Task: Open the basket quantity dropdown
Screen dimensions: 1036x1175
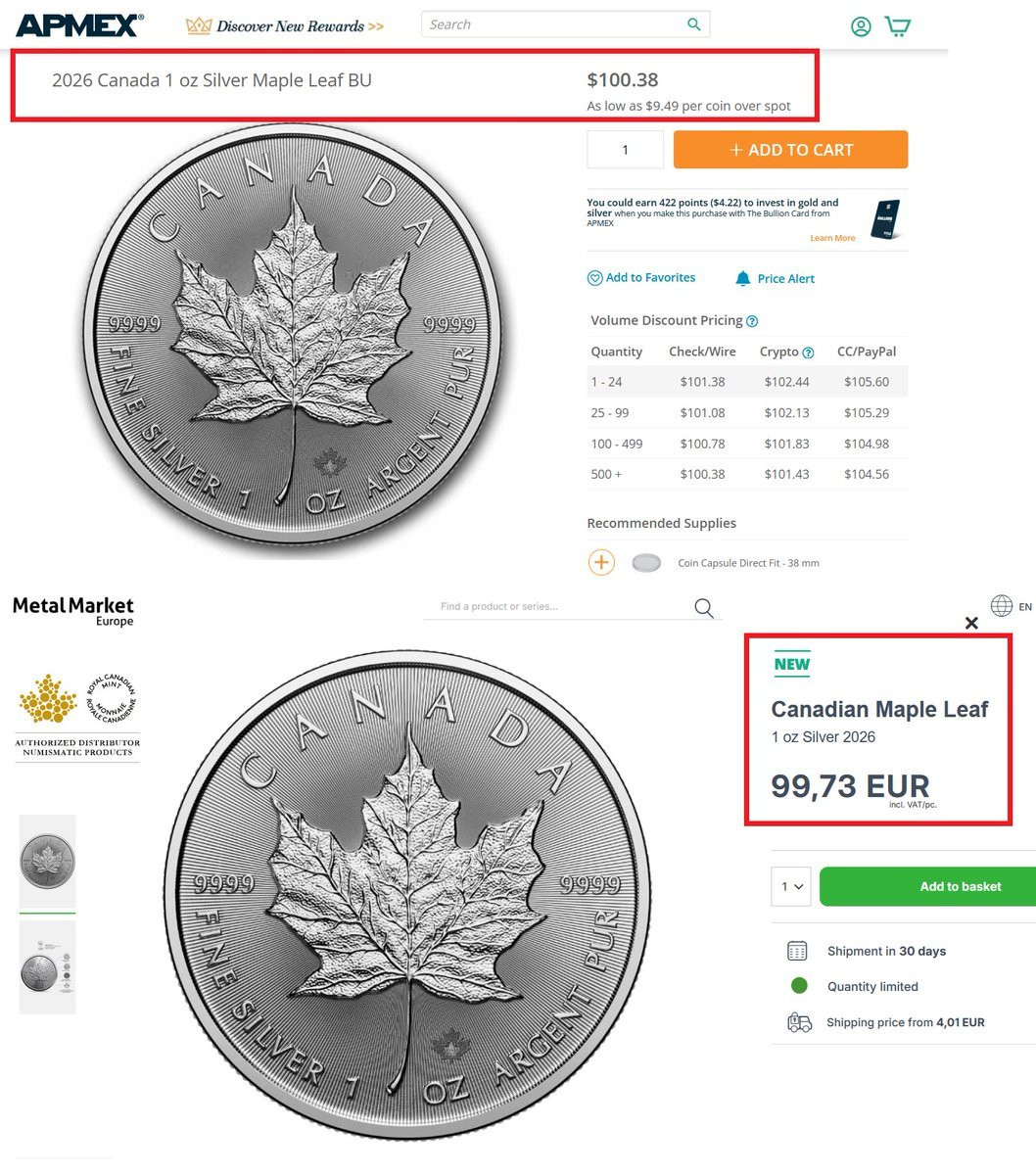Action: tap(790, 886)
